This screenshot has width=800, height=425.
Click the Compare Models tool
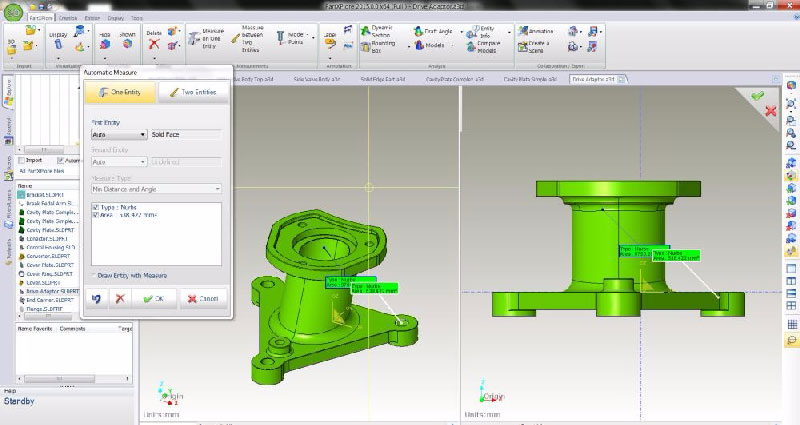(490, 47)
